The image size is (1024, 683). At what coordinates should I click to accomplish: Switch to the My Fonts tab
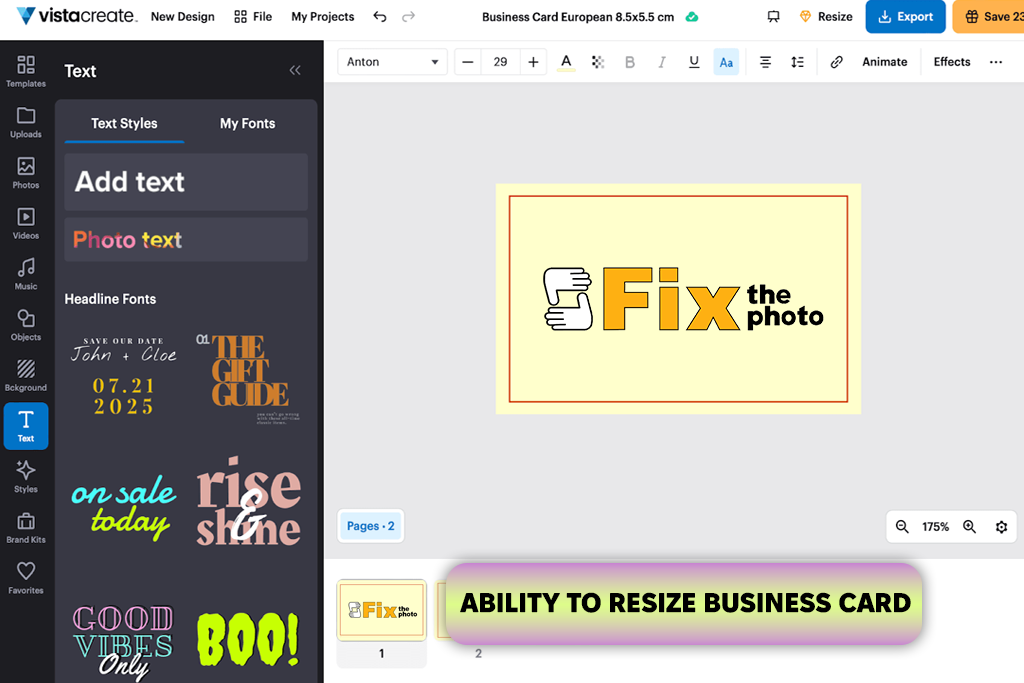[247, 123]
